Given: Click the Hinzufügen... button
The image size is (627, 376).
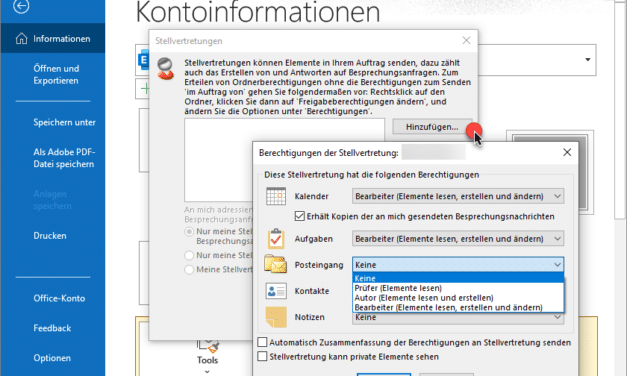Looking at the screenshot, I should pos(432,127).
